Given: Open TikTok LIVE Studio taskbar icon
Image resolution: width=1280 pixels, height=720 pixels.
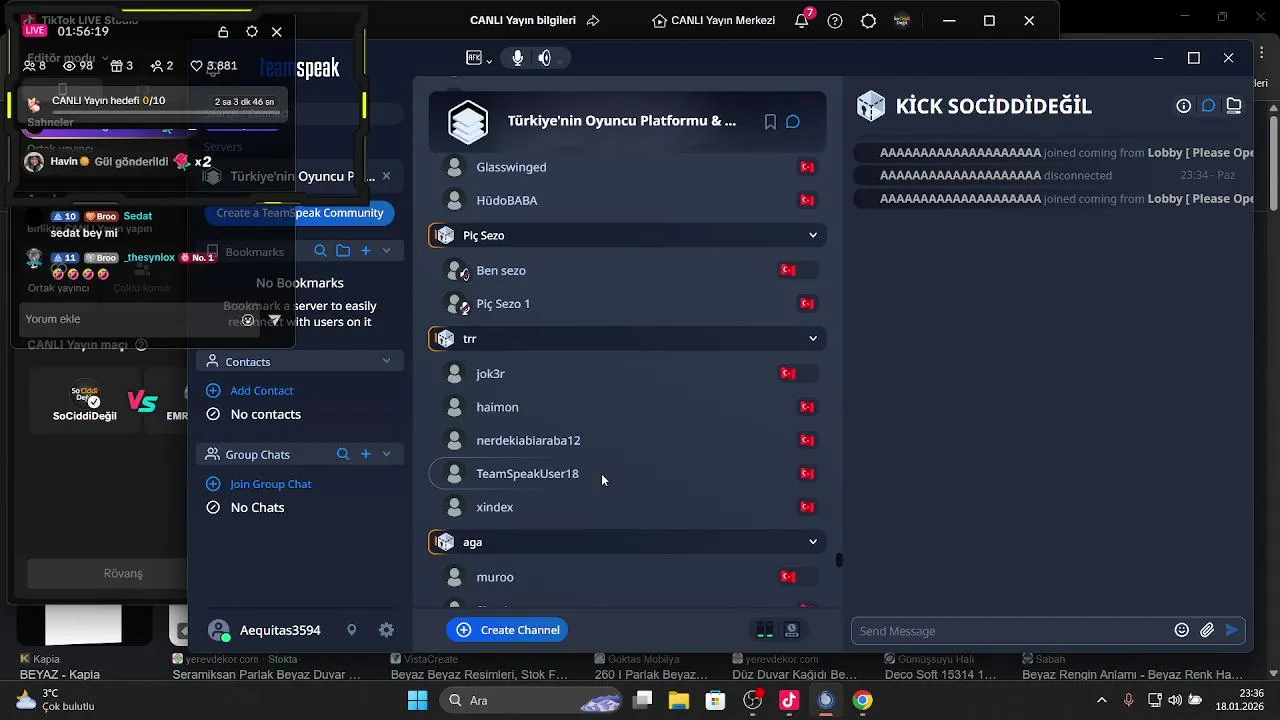Looking at the screenshot, I should click(789, 700).
